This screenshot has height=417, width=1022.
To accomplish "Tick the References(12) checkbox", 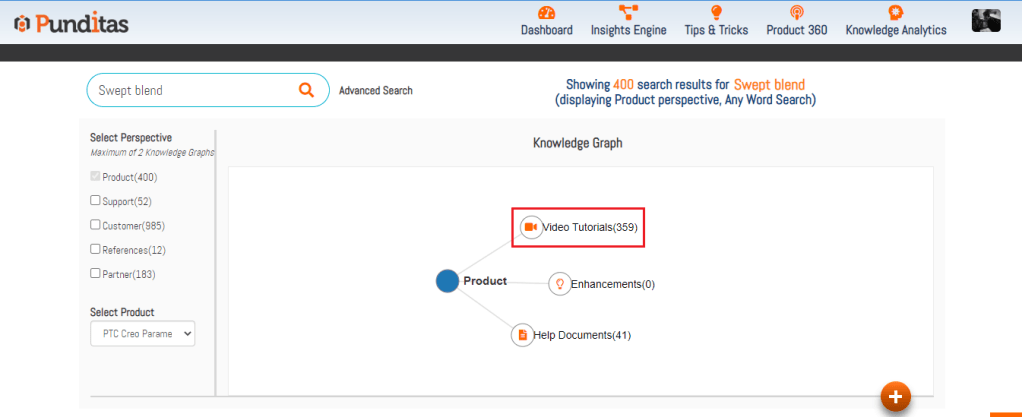I will coord(96,249).
